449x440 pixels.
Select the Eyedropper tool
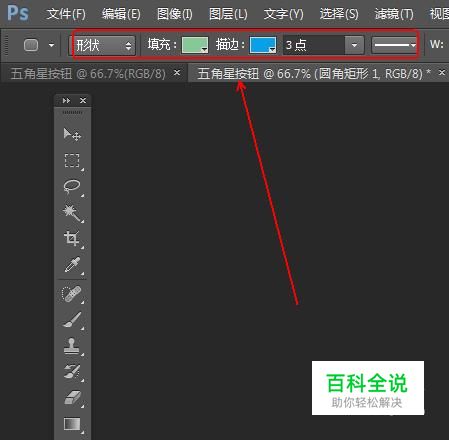pyautogui.click(x=72, y=265)
